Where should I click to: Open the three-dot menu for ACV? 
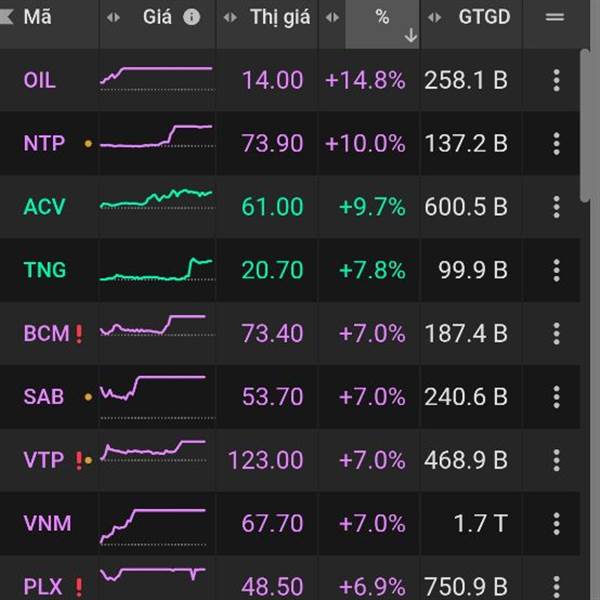556,207
